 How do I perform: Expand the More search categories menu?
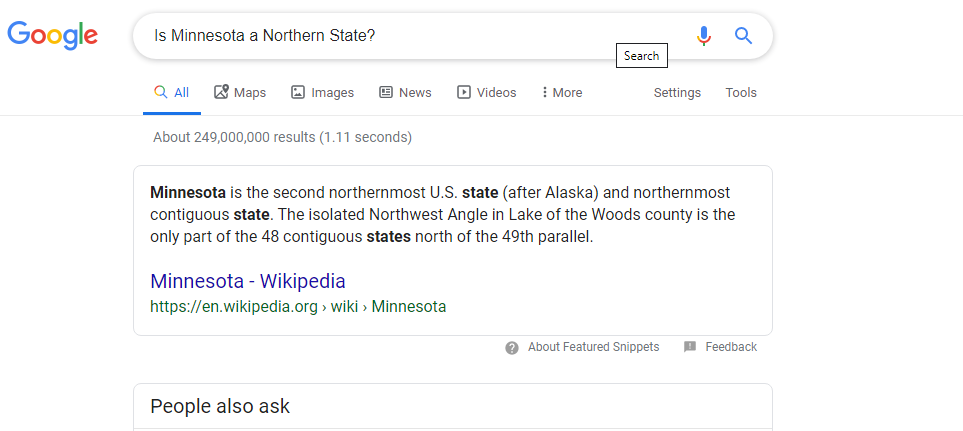[x=561, y=93]
